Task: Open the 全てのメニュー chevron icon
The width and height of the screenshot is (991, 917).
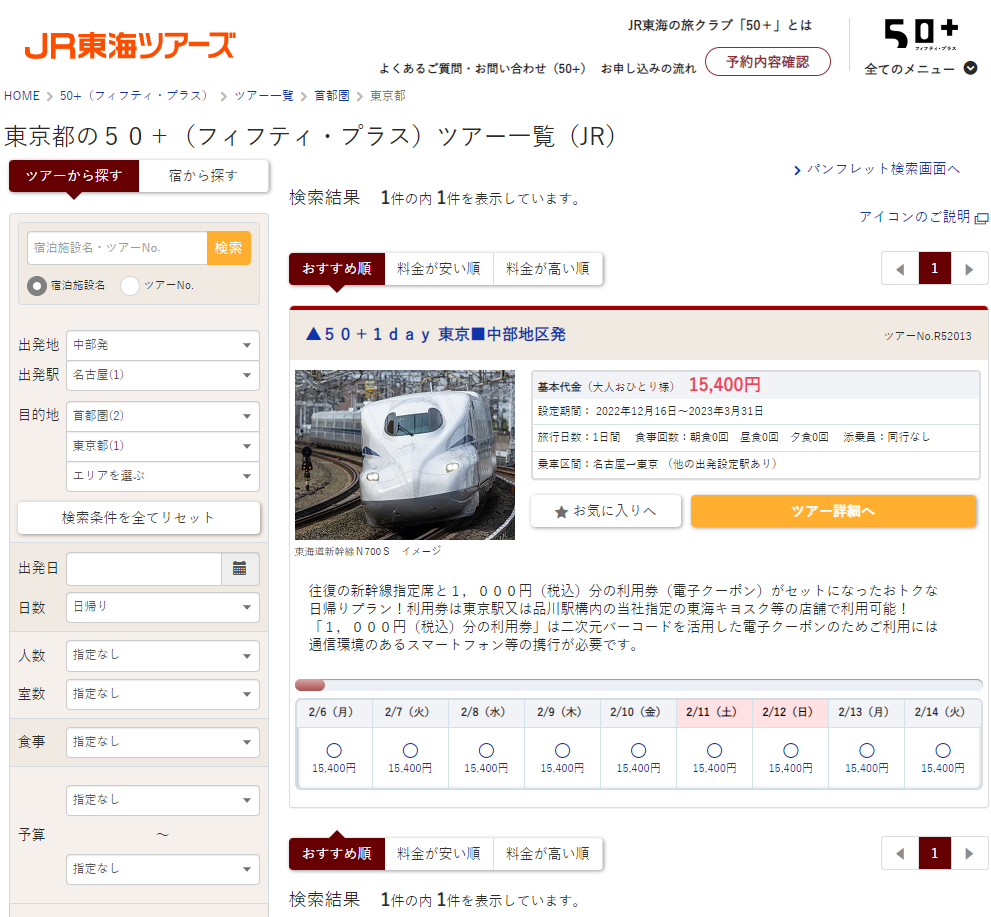Action: point(970,68)
